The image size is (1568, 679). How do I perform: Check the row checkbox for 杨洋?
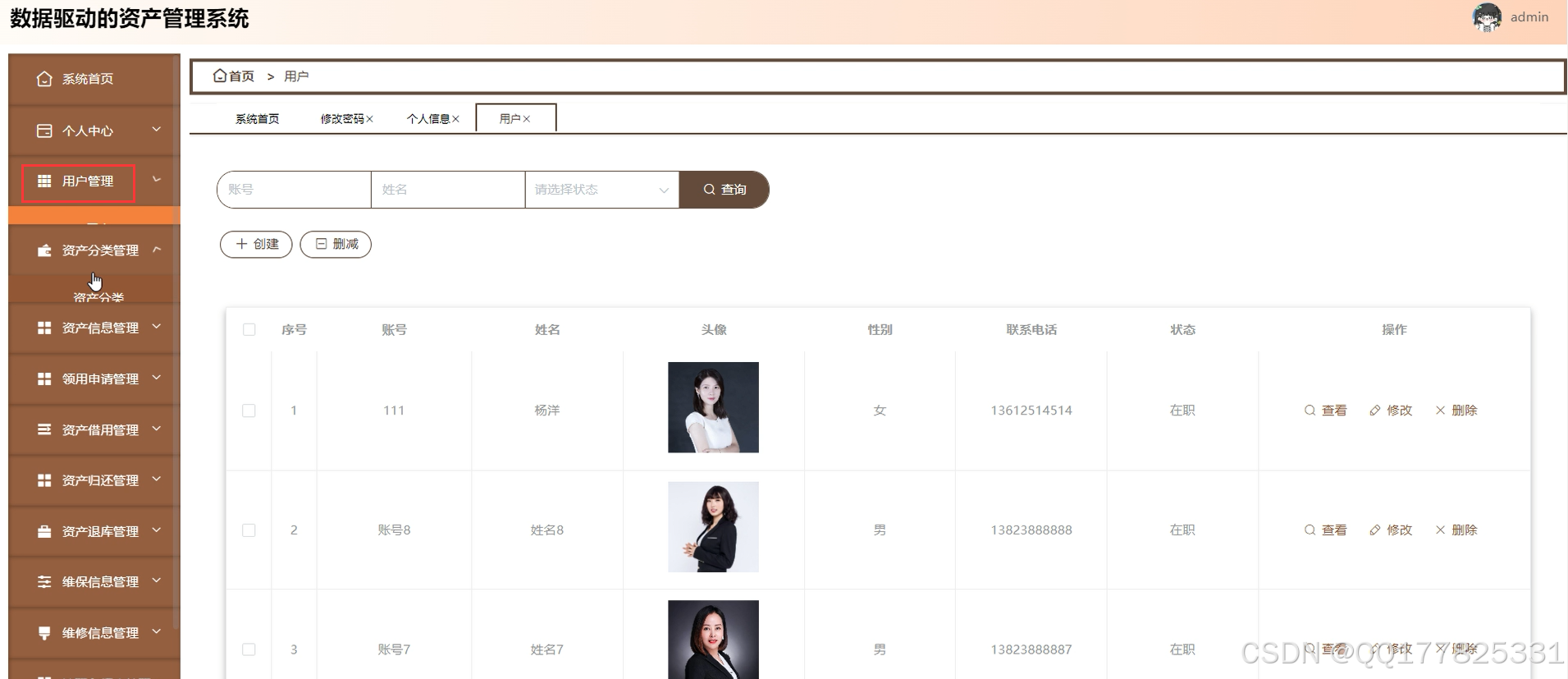(x=249, y=411)
